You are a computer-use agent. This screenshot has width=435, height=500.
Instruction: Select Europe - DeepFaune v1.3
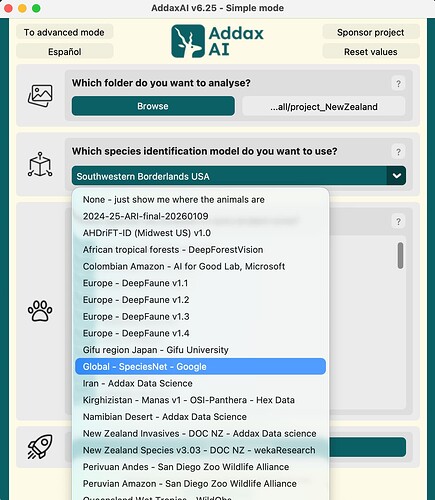click(200, 316)
